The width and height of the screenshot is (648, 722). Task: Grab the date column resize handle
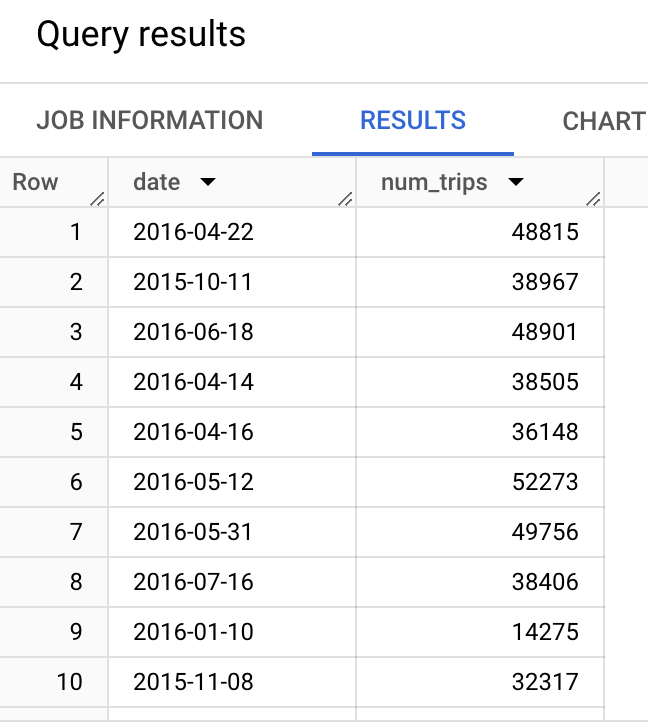click(345, 198)
